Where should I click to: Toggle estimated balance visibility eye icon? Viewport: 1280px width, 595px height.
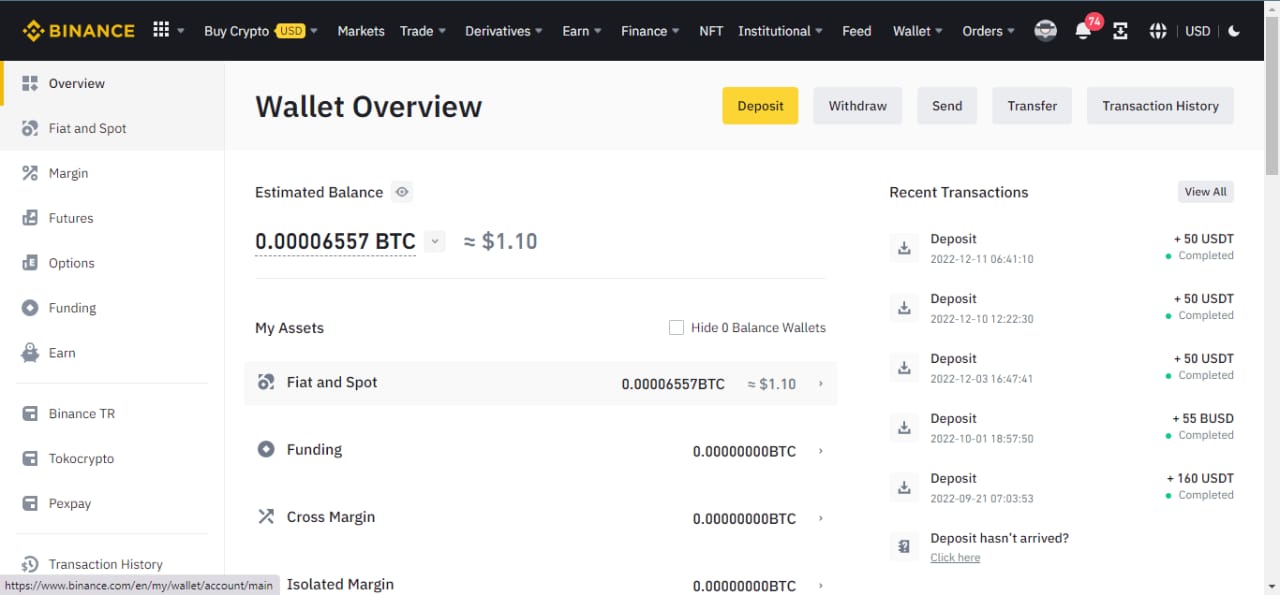402,192
